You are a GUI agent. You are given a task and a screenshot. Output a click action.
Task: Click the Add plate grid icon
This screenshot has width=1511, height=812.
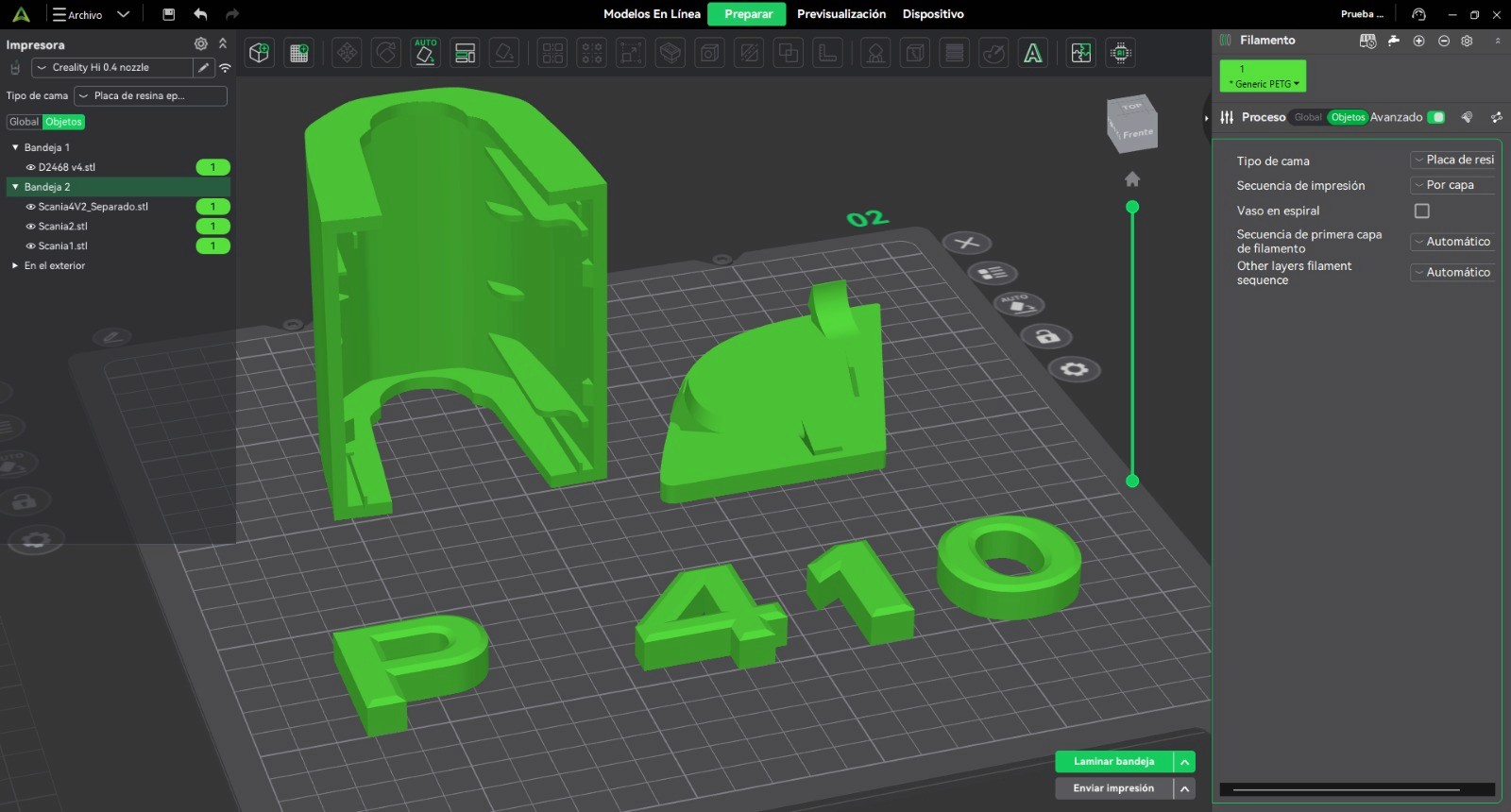point(299,53)
